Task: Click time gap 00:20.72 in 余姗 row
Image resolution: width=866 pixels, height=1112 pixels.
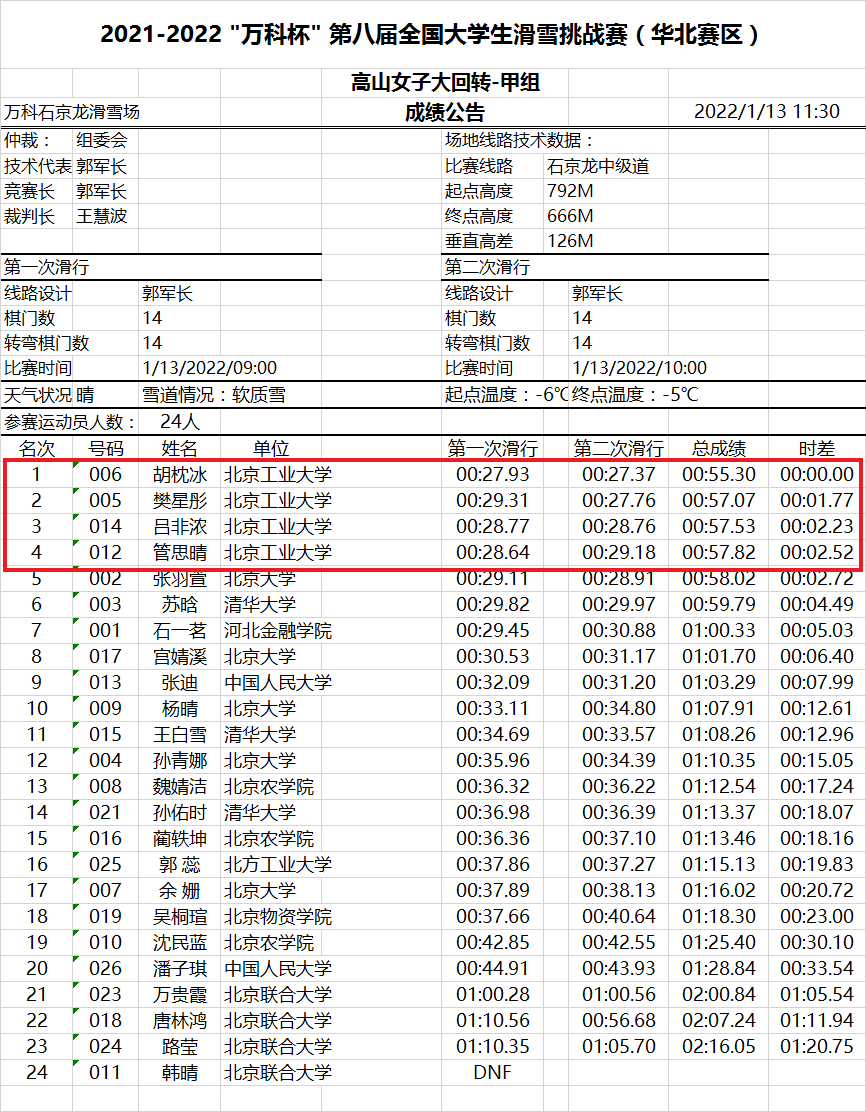Action: click(x=816, y=890)
